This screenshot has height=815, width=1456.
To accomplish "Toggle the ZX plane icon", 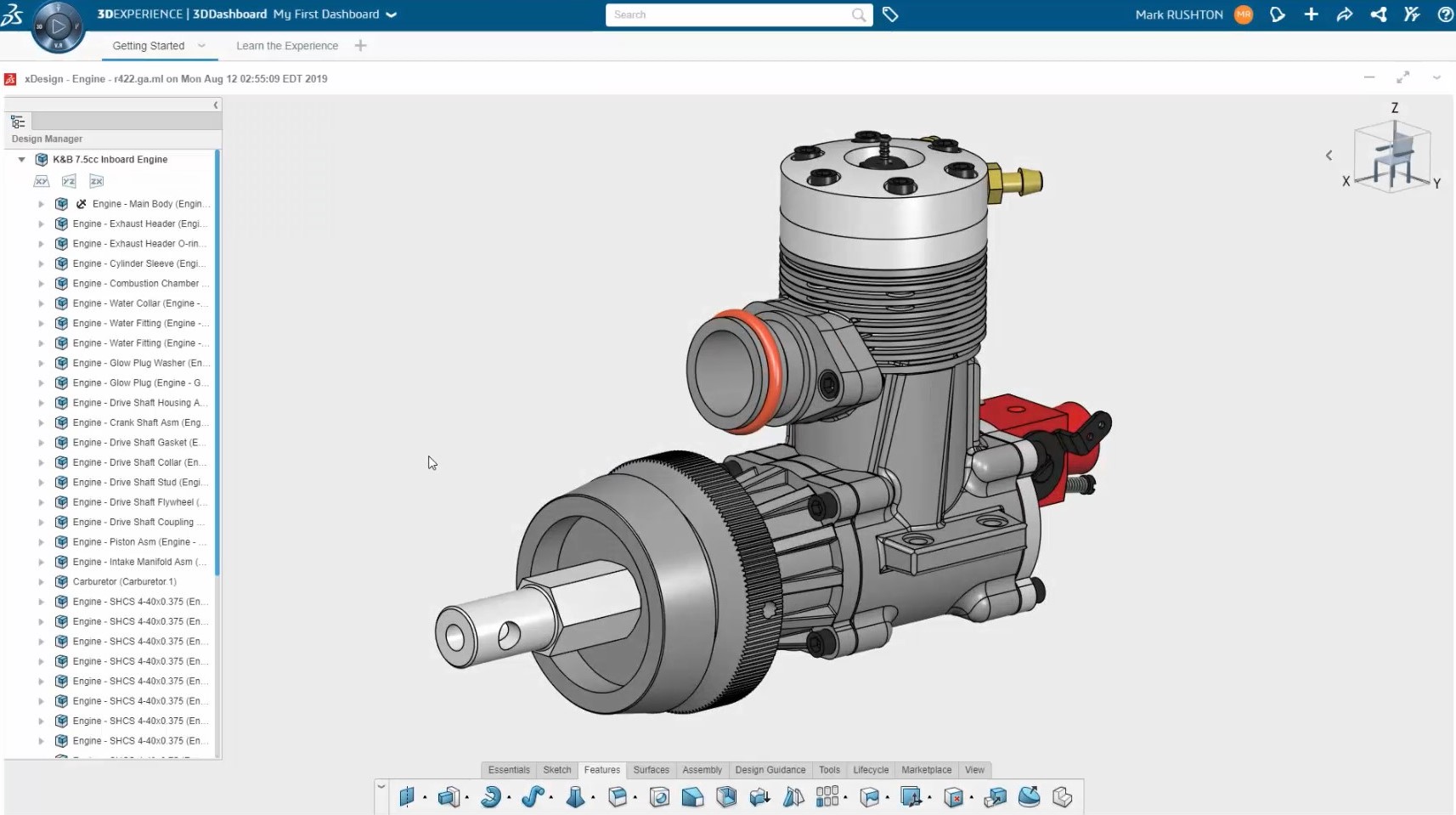I will pyautogui.click(x=97, y=181).
